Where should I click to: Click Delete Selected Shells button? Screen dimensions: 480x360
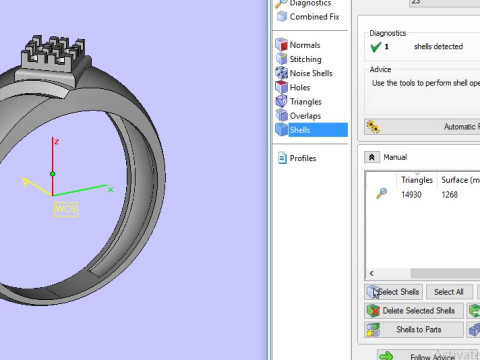coord(414,311)
